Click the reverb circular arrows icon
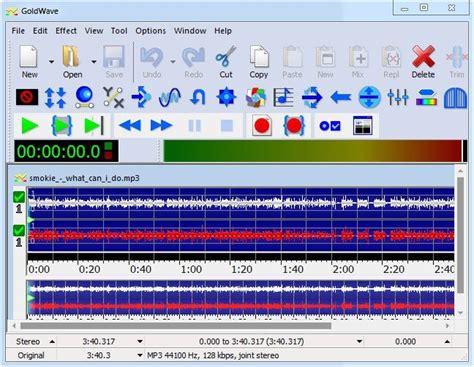This screenshot has width=474, height=367. [312, 97]
